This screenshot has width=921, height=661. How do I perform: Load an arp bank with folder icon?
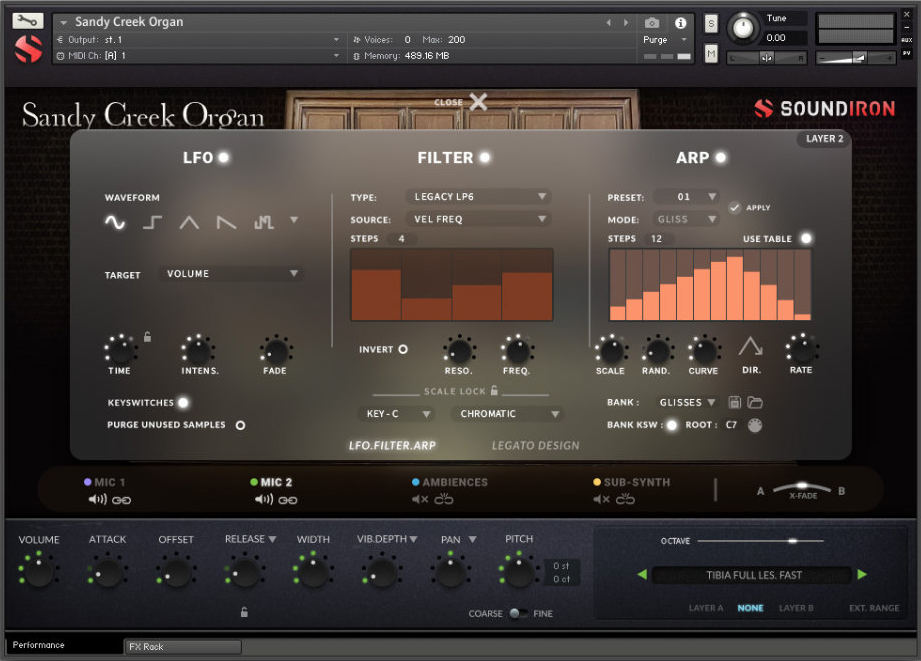coord(757,401)
